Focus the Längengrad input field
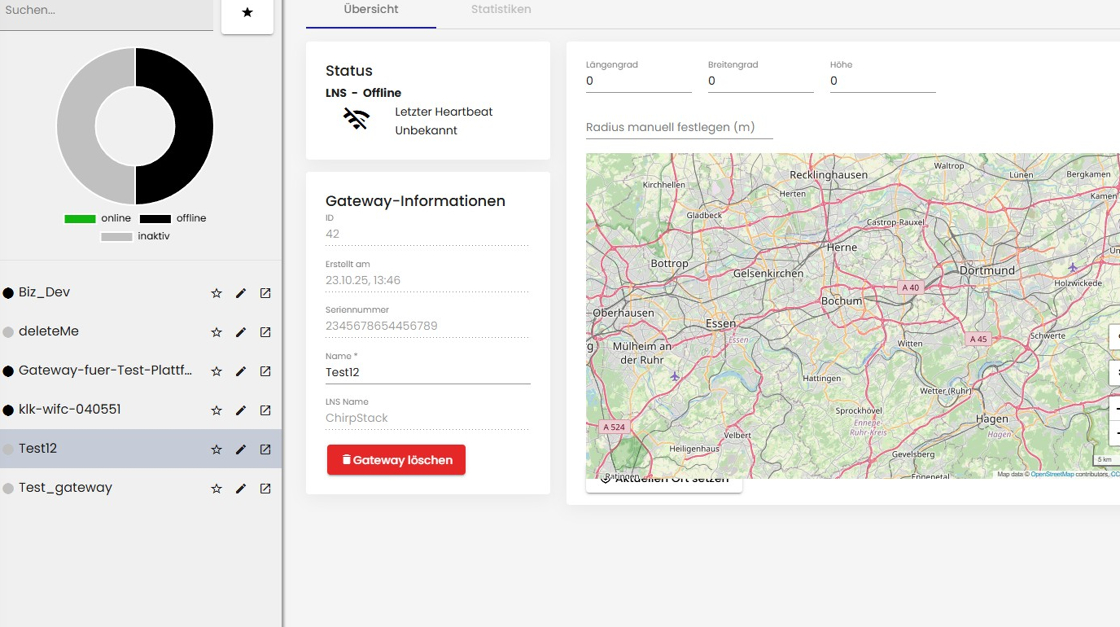Screen dimensions: 1120x627 point(638,81)
